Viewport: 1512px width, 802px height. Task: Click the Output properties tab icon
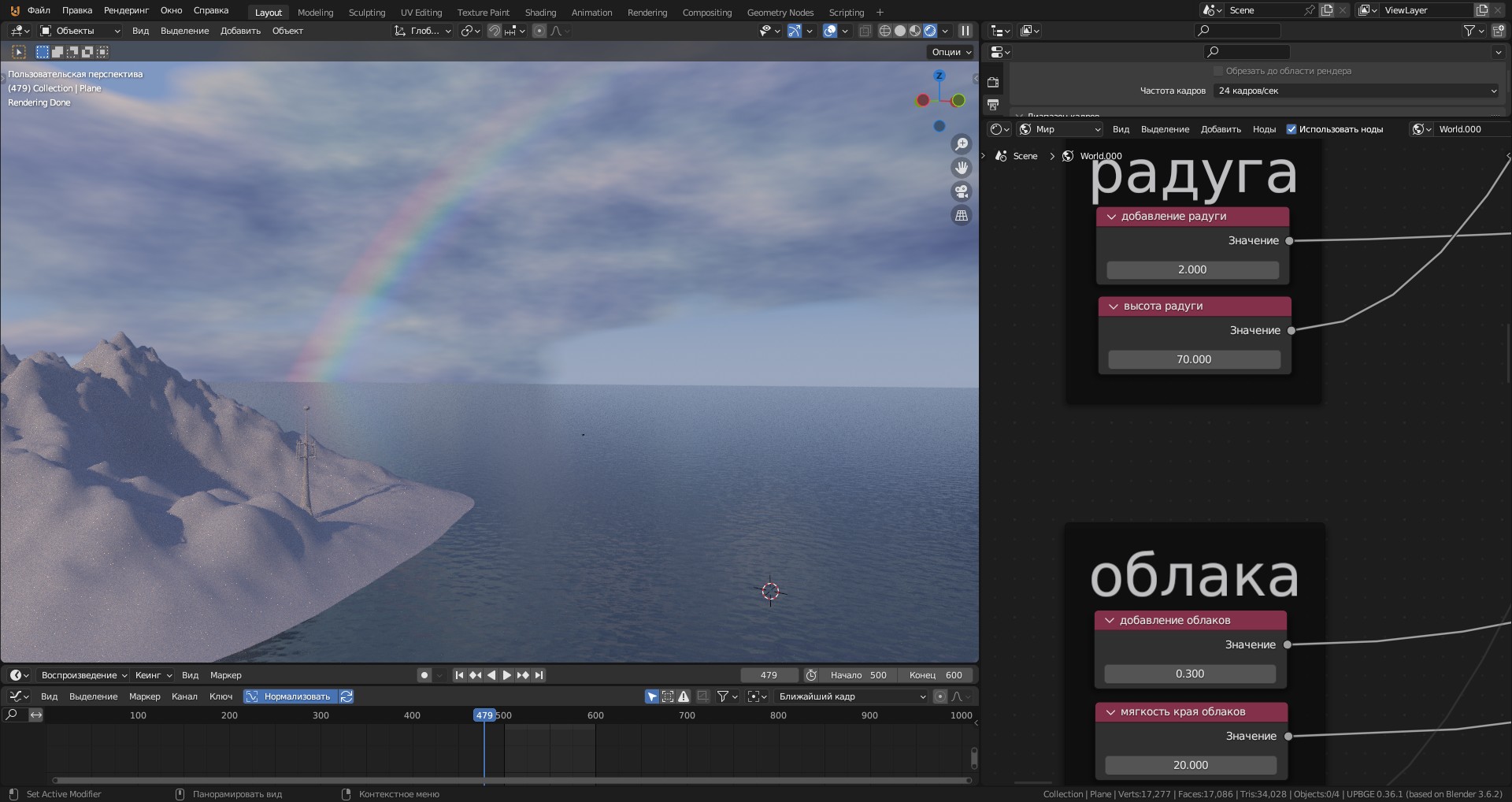tap(993, 105)
